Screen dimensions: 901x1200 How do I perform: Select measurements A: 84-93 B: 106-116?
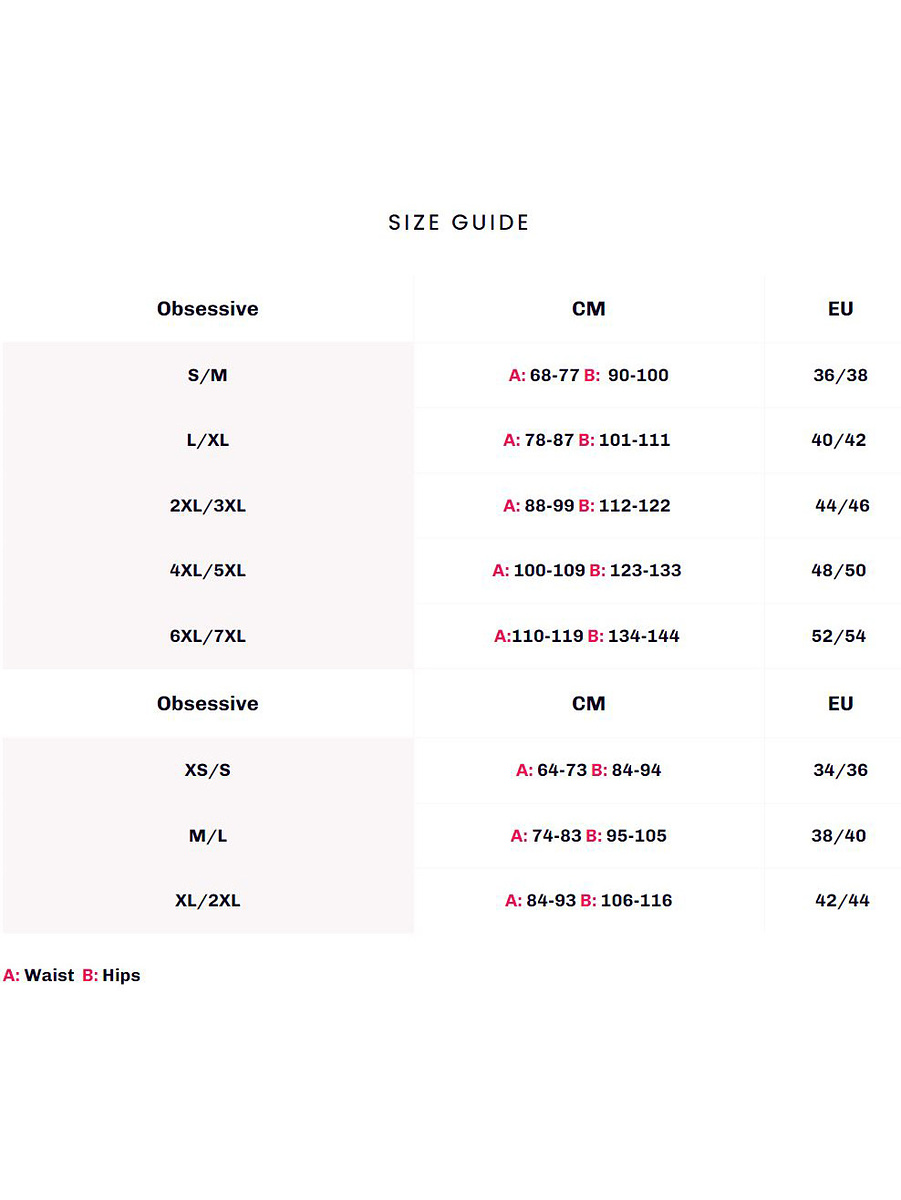pos(589,901)
